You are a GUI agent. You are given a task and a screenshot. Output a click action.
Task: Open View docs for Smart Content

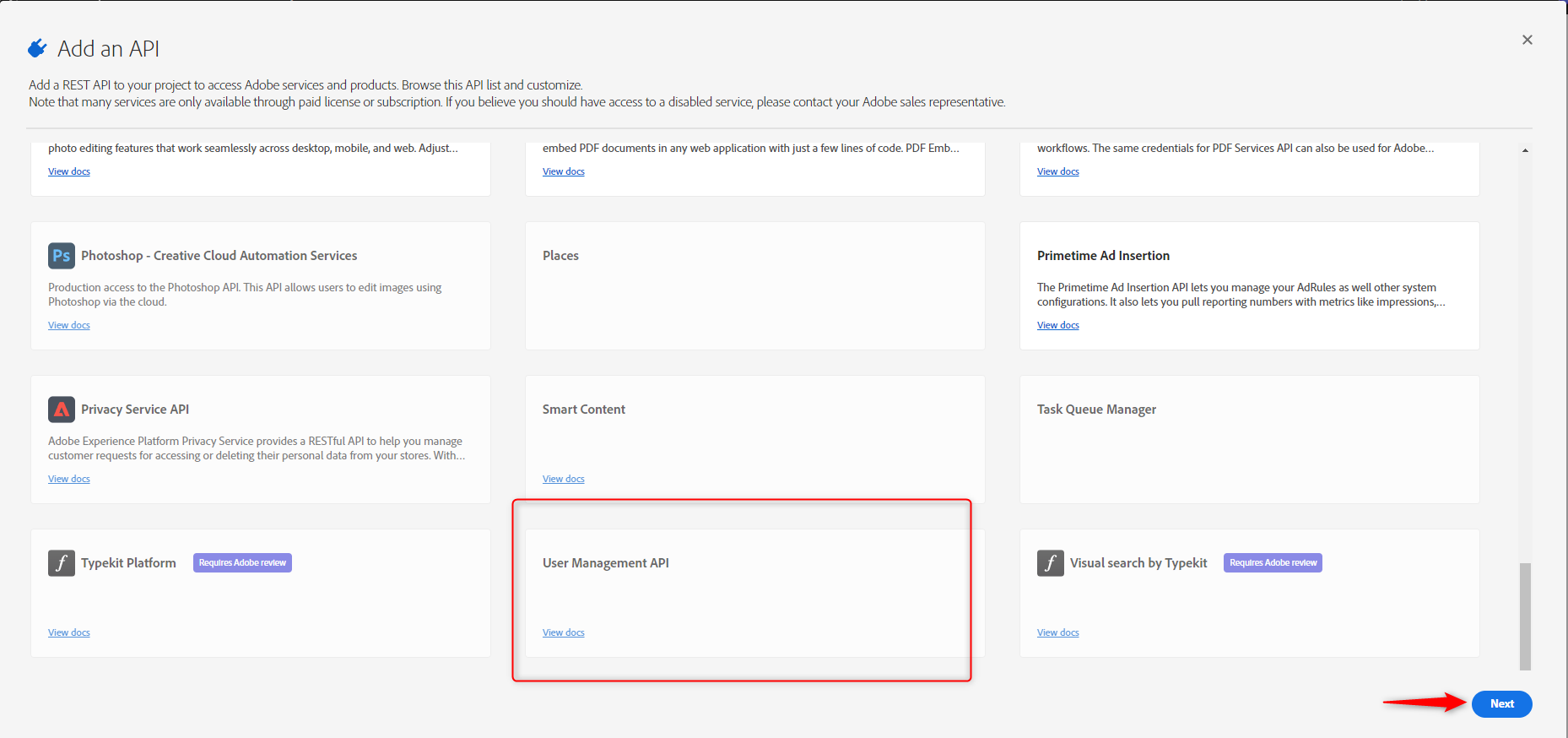pyautogui.click(x=563, y=479)
